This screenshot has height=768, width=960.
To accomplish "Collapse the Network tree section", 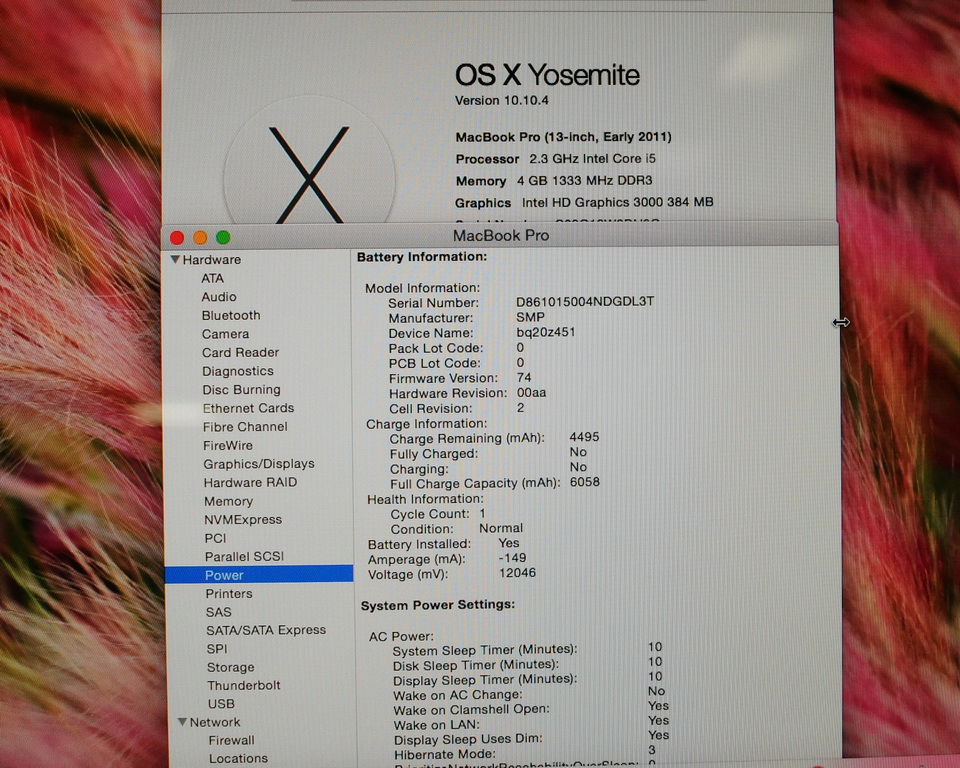I will coord(182,722).
